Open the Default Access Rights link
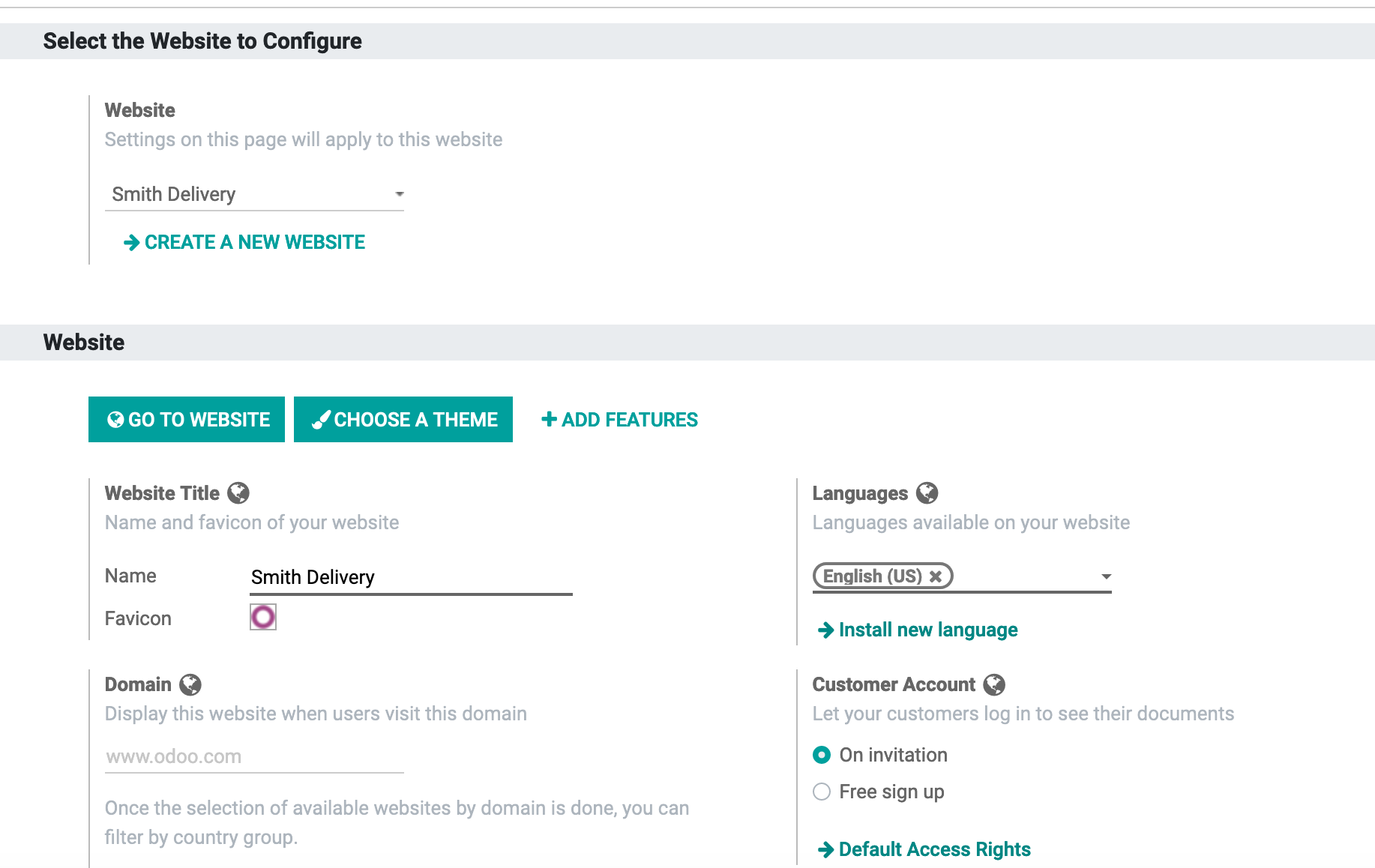The height and width of the screenshot is (868, 1375). (934, 849)
